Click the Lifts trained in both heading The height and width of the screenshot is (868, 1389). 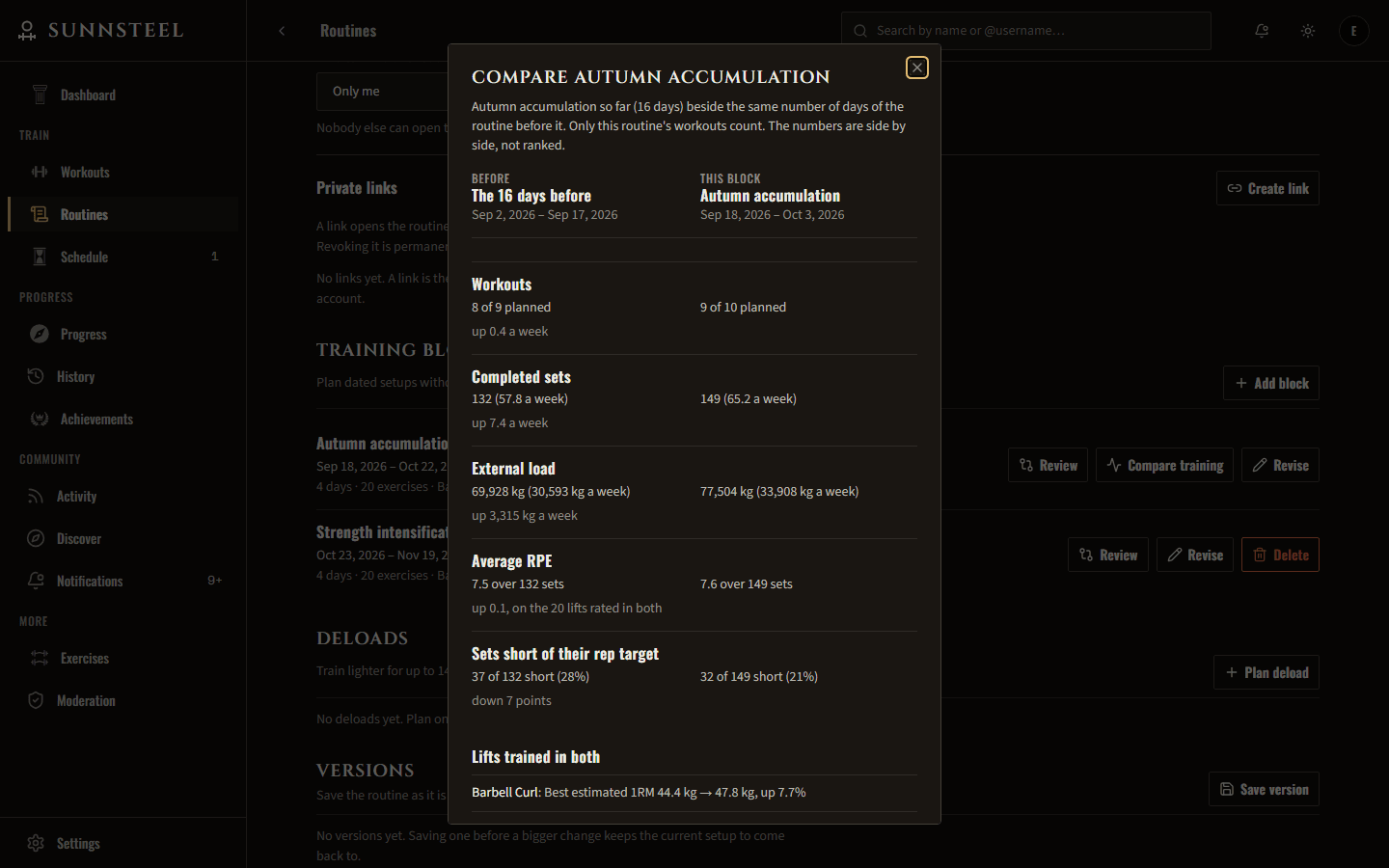pos(535,757)
